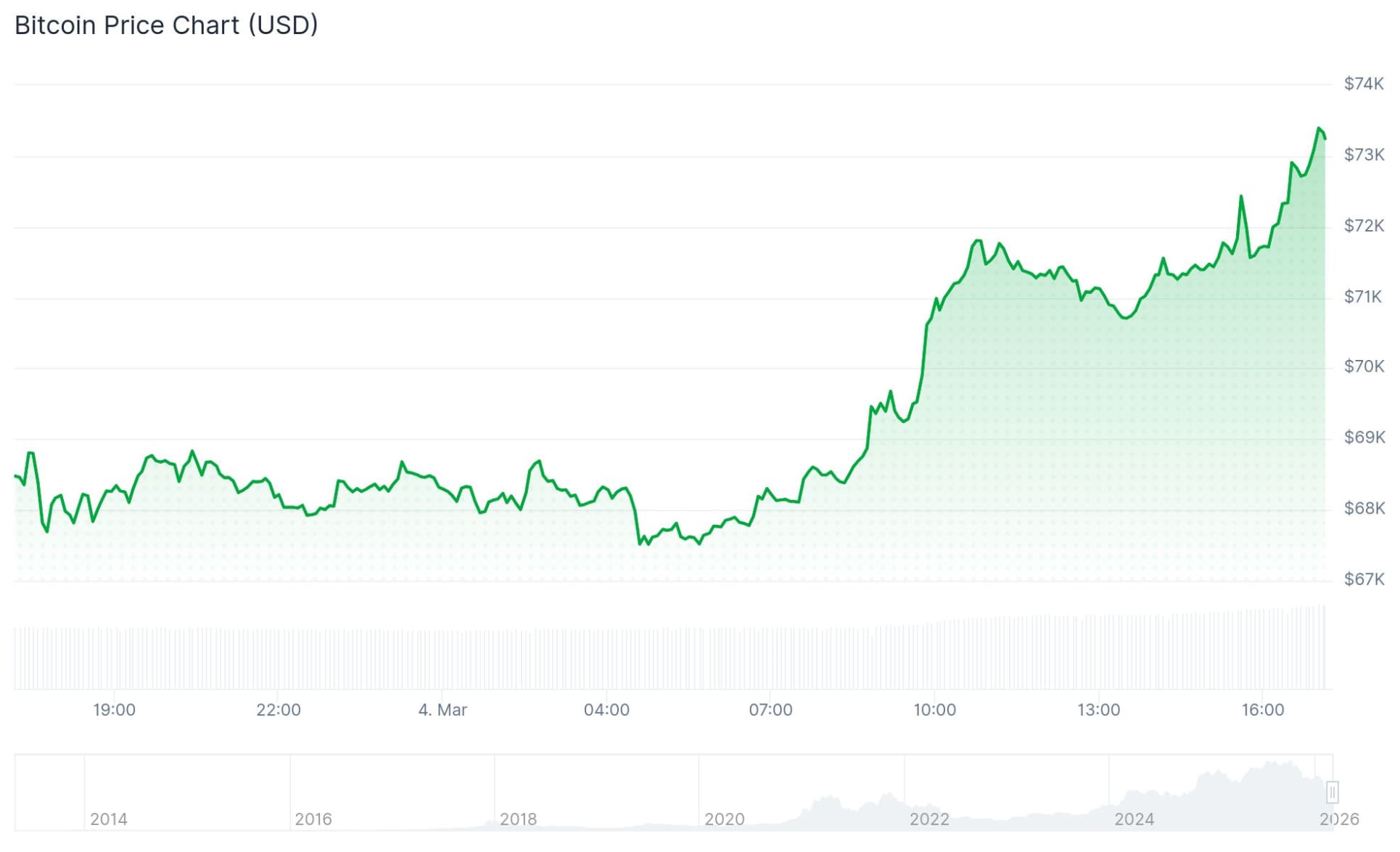Click the 2022 label in the navigator
Viewport: 1400px width, 852px height.
pyautogui.click(x=929, y=819)
